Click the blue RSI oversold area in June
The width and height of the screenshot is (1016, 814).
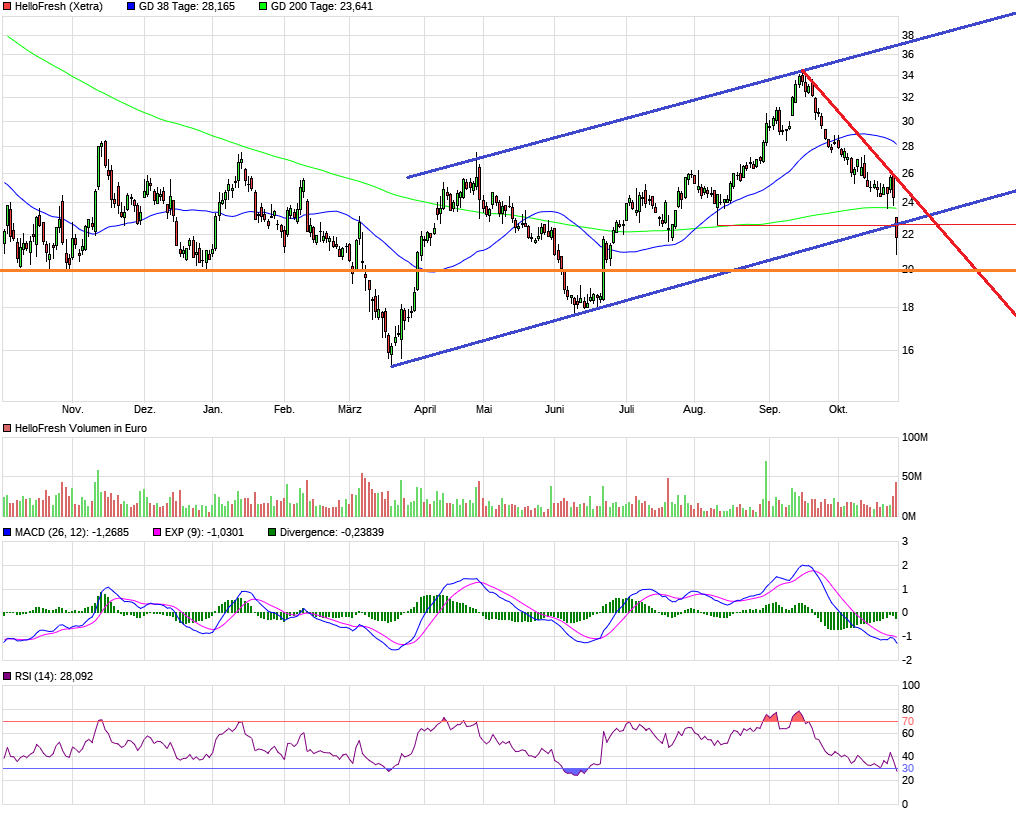pyautogui.click(x=575, y=772)
